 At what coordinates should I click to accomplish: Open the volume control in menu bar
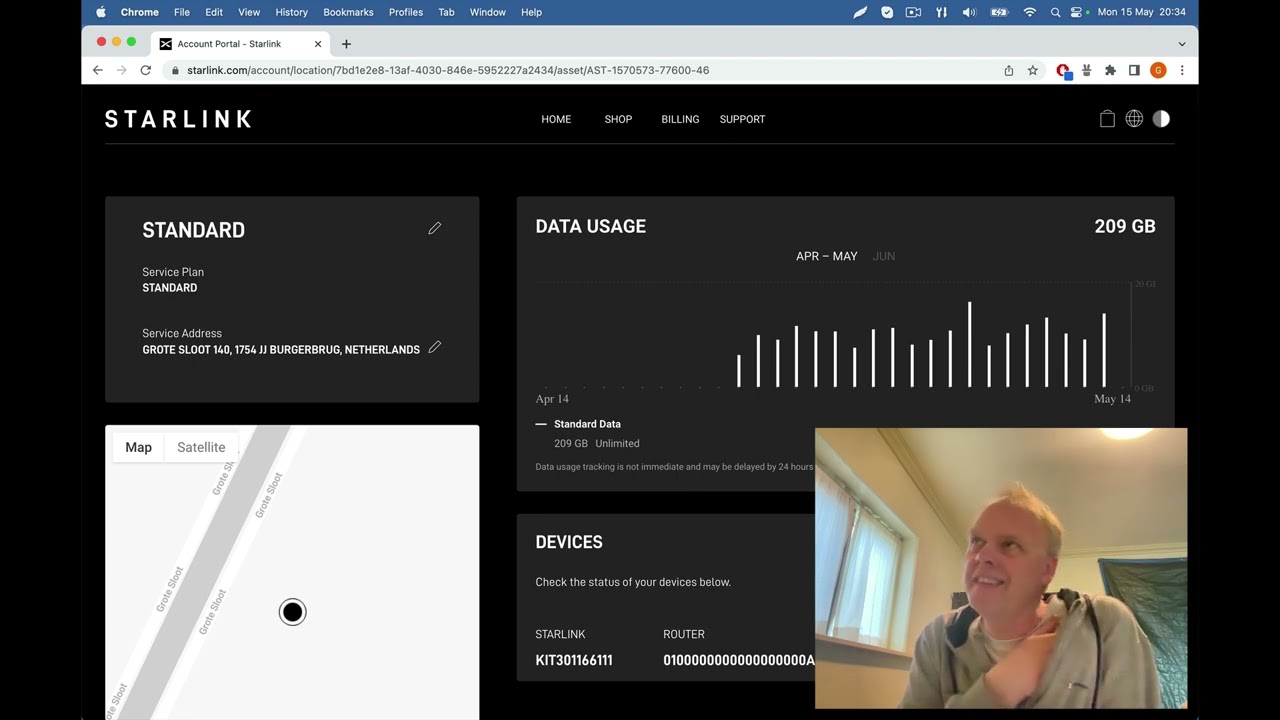point(969,12)
